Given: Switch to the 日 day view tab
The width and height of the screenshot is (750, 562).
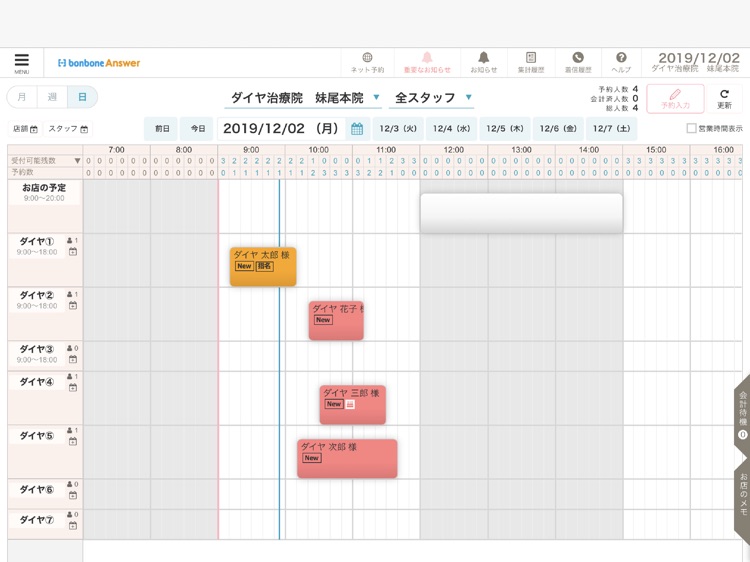Looking at the screenshot, I should point(82,97).
